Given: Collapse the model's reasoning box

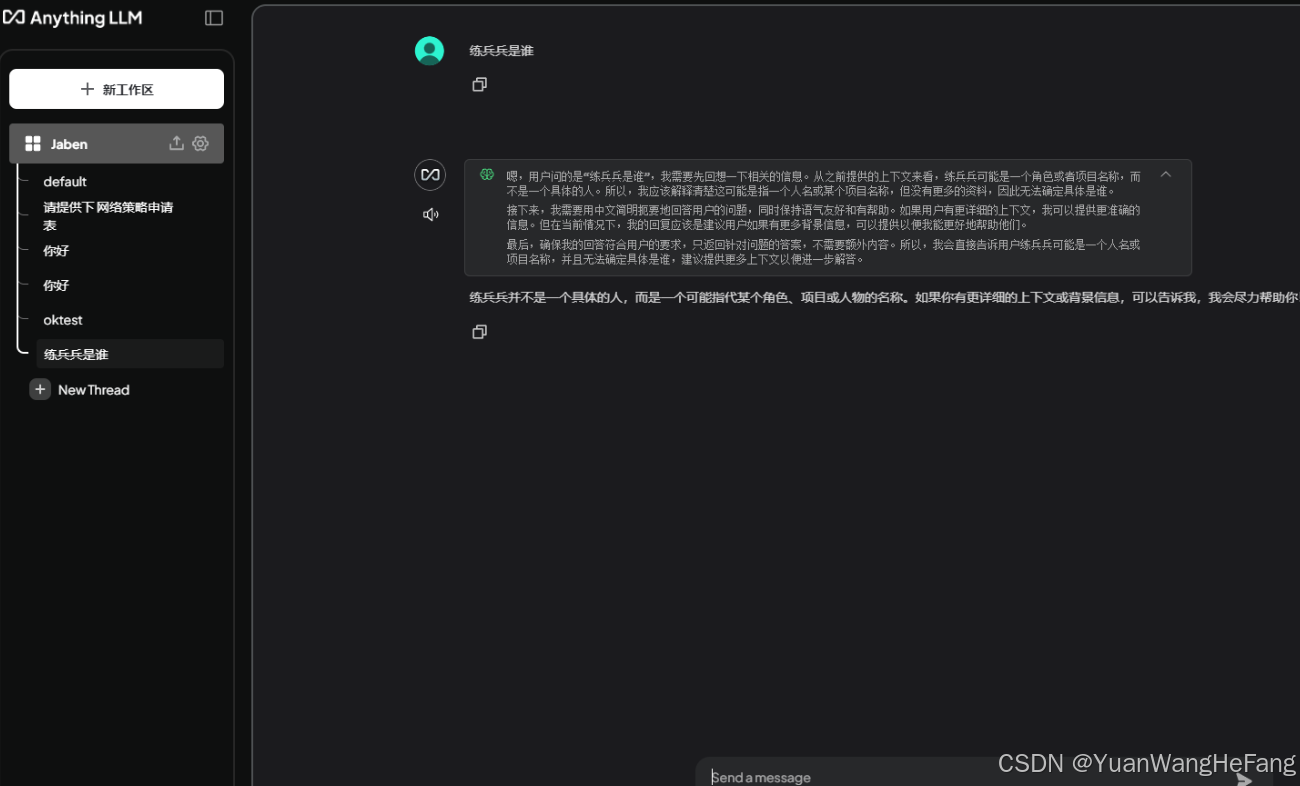Looking at the screenshot, I should [x=1166, y=174].
